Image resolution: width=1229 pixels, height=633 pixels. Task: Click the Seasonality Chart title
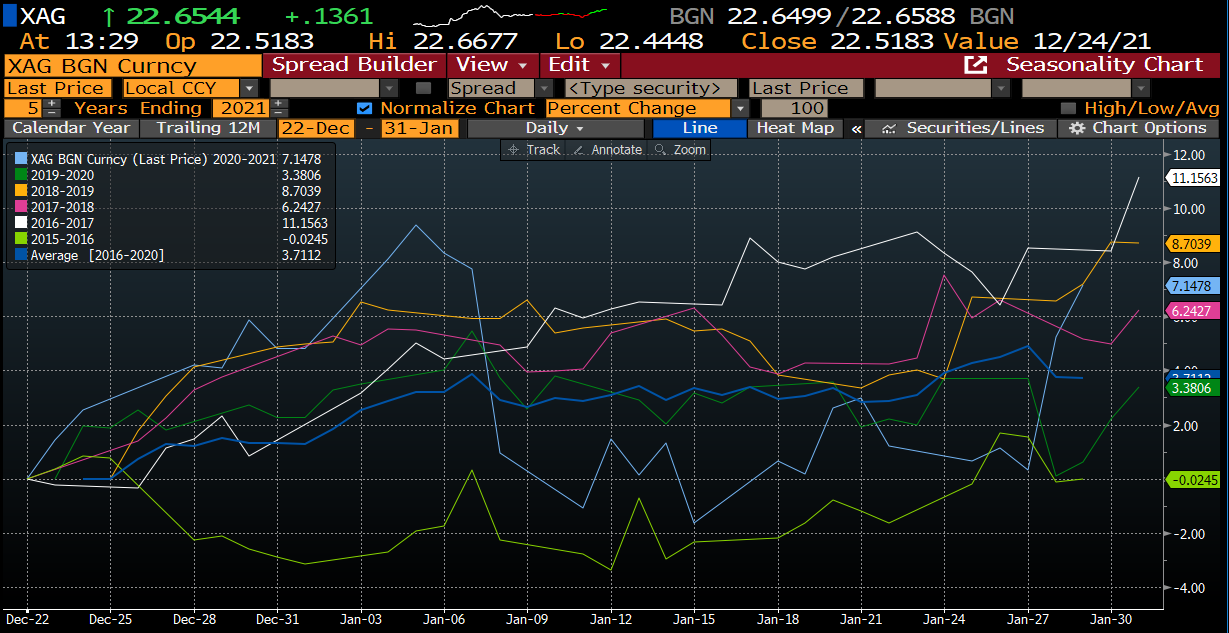coord(1104,65)
